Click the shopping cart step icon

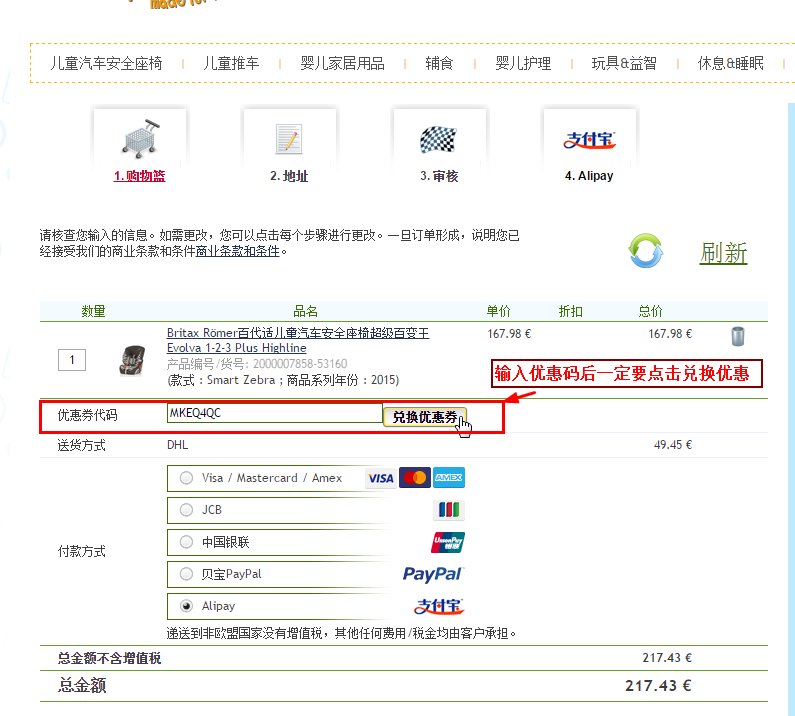pos(139,138)
